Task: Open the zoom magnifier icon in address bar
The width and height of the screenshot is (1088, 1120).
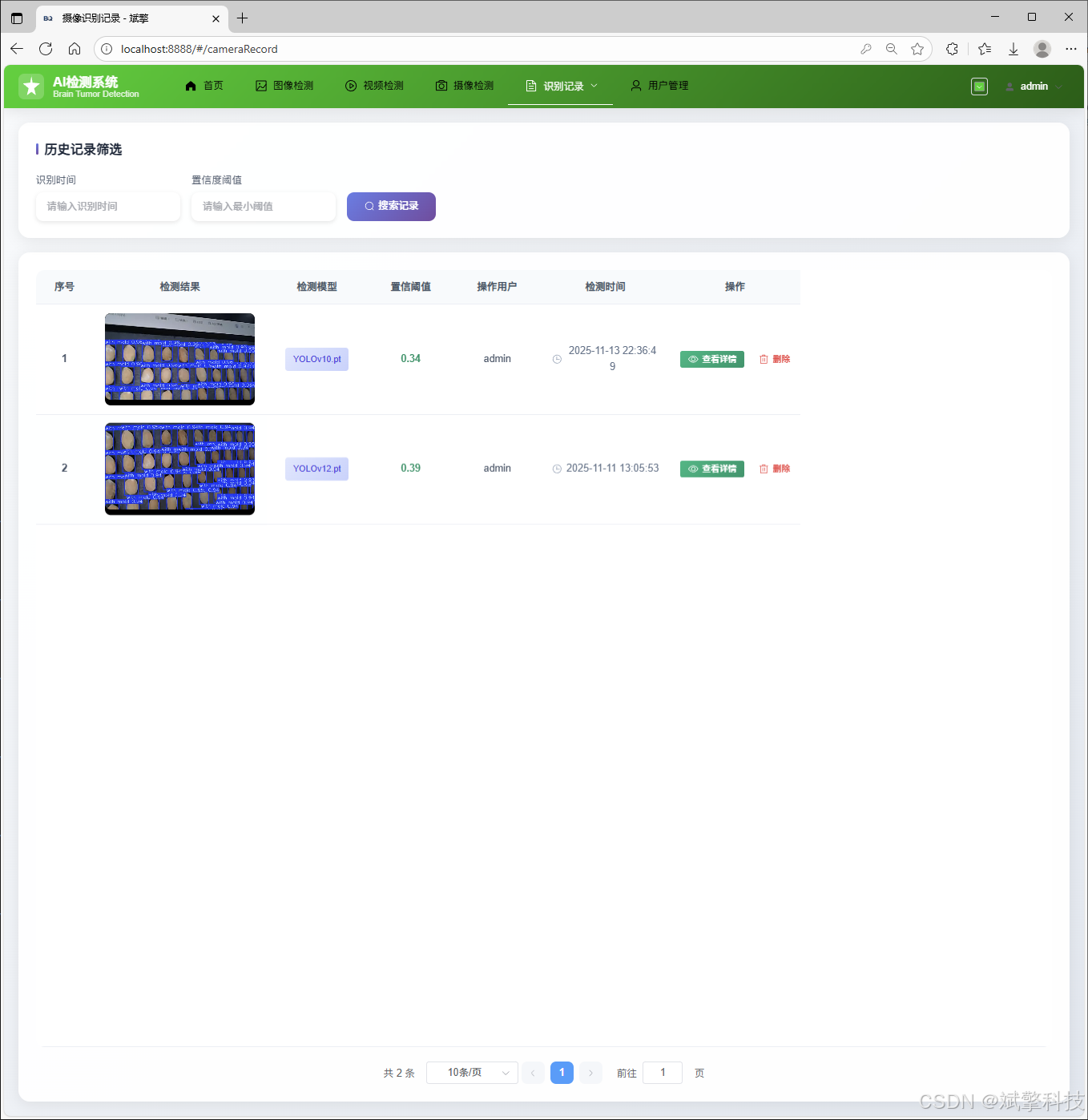Action: tap(892, 49)
